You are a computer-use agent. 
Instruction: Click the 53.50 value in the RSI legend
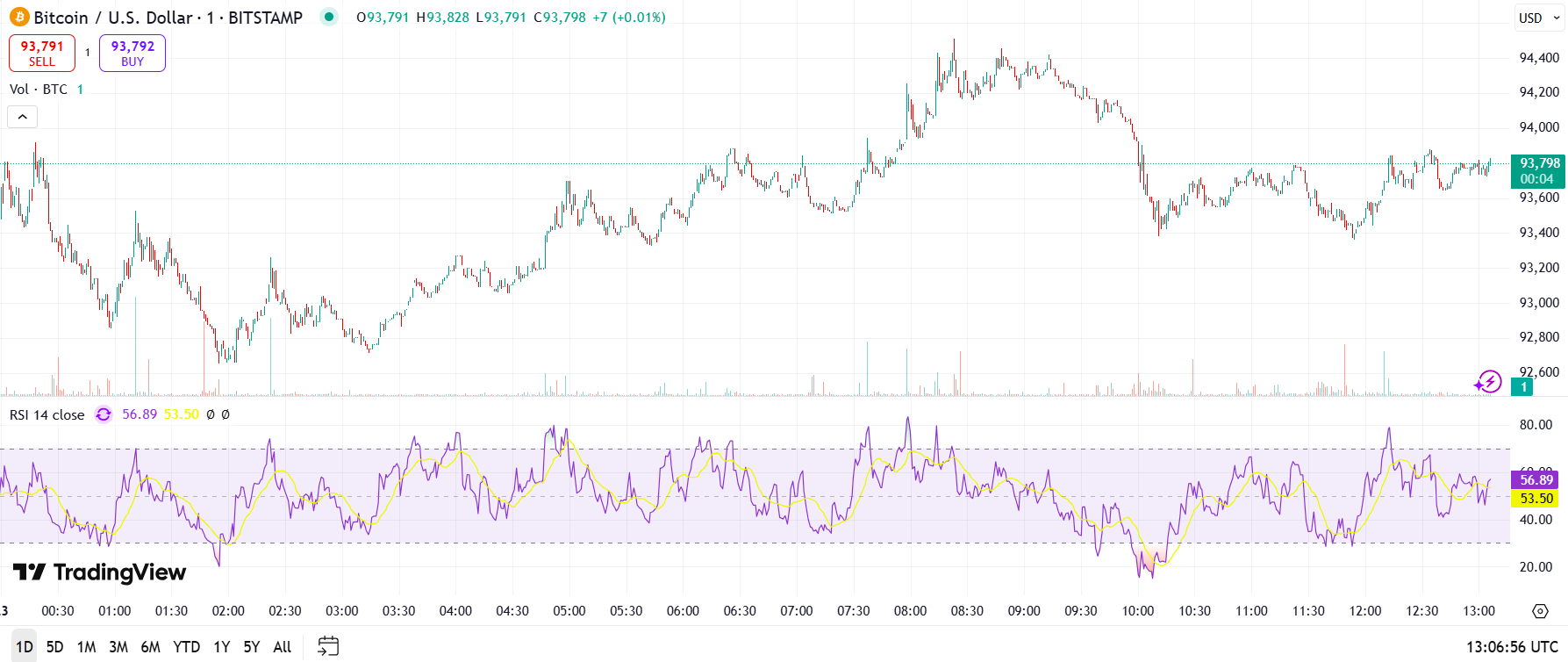tap(182, 414)
